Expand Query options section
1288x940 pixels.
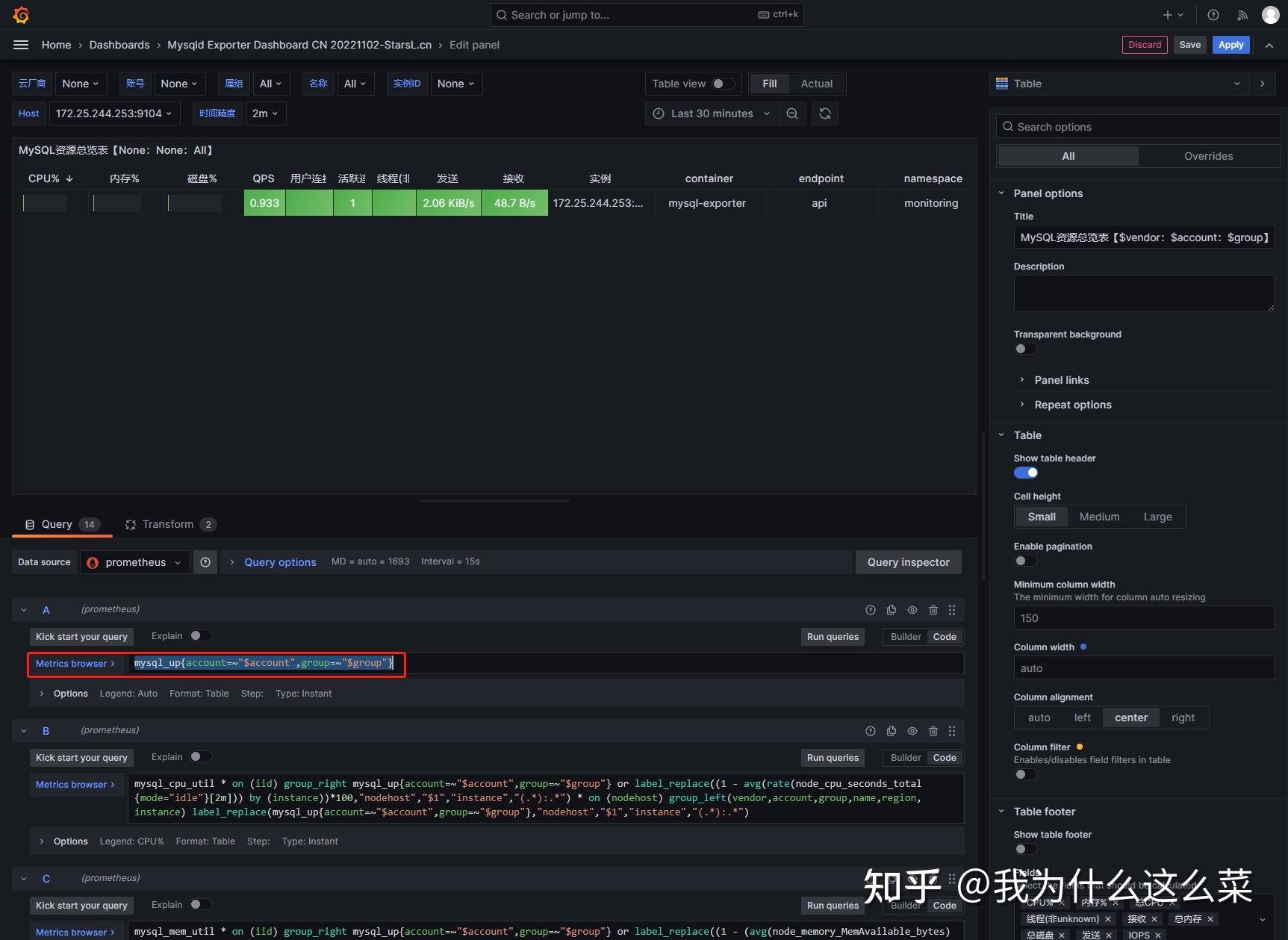tap(280, 562)
